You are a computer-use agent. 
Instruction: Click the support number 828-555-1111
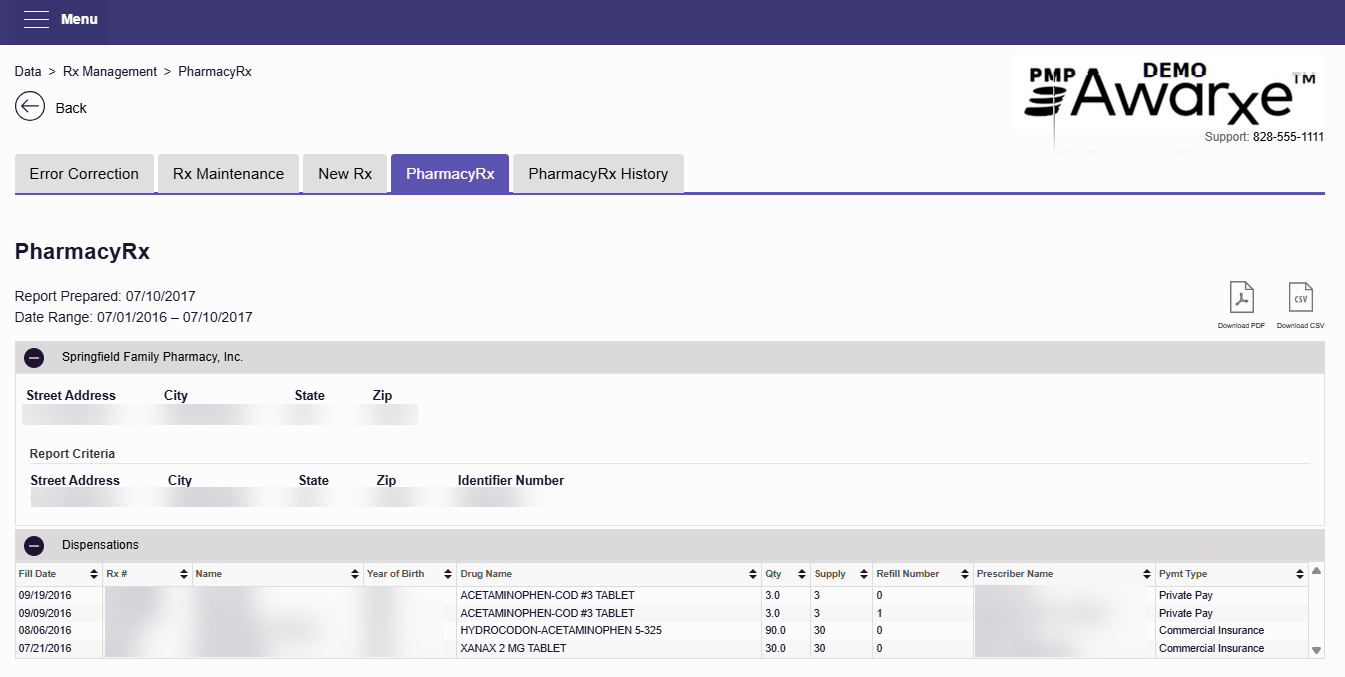[1288, 137]
